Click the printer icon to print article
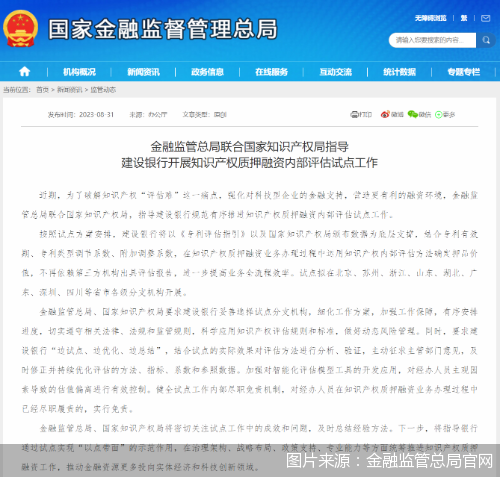This screenshot has width=500, height=477. [354, 115]
